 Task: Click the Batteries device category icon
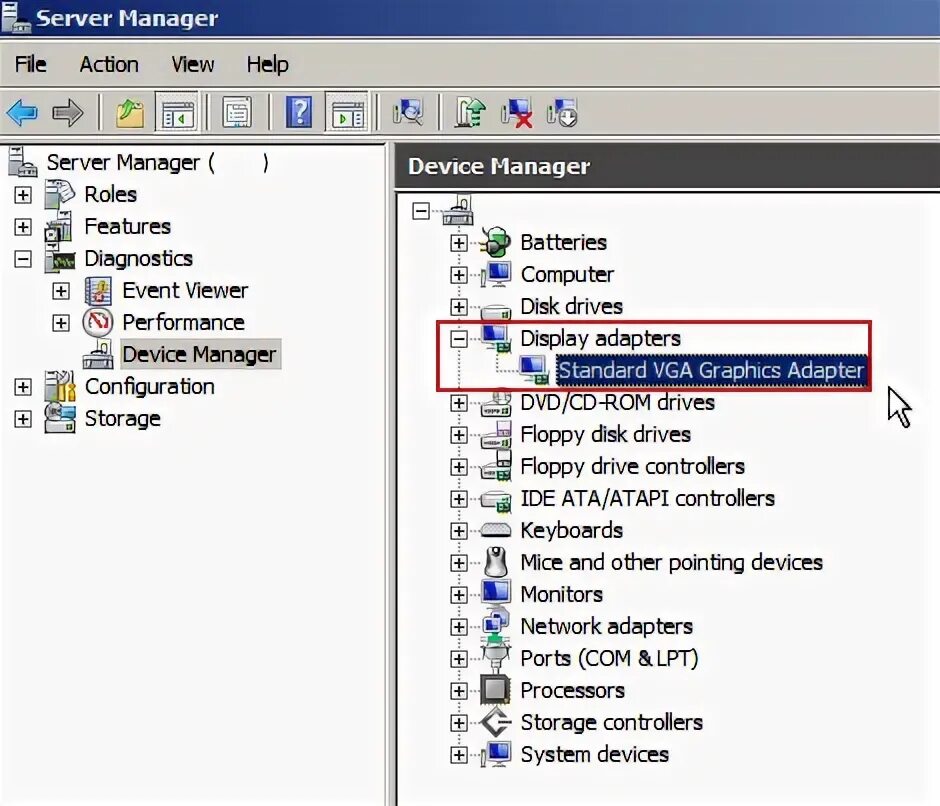tap(495, 242)
